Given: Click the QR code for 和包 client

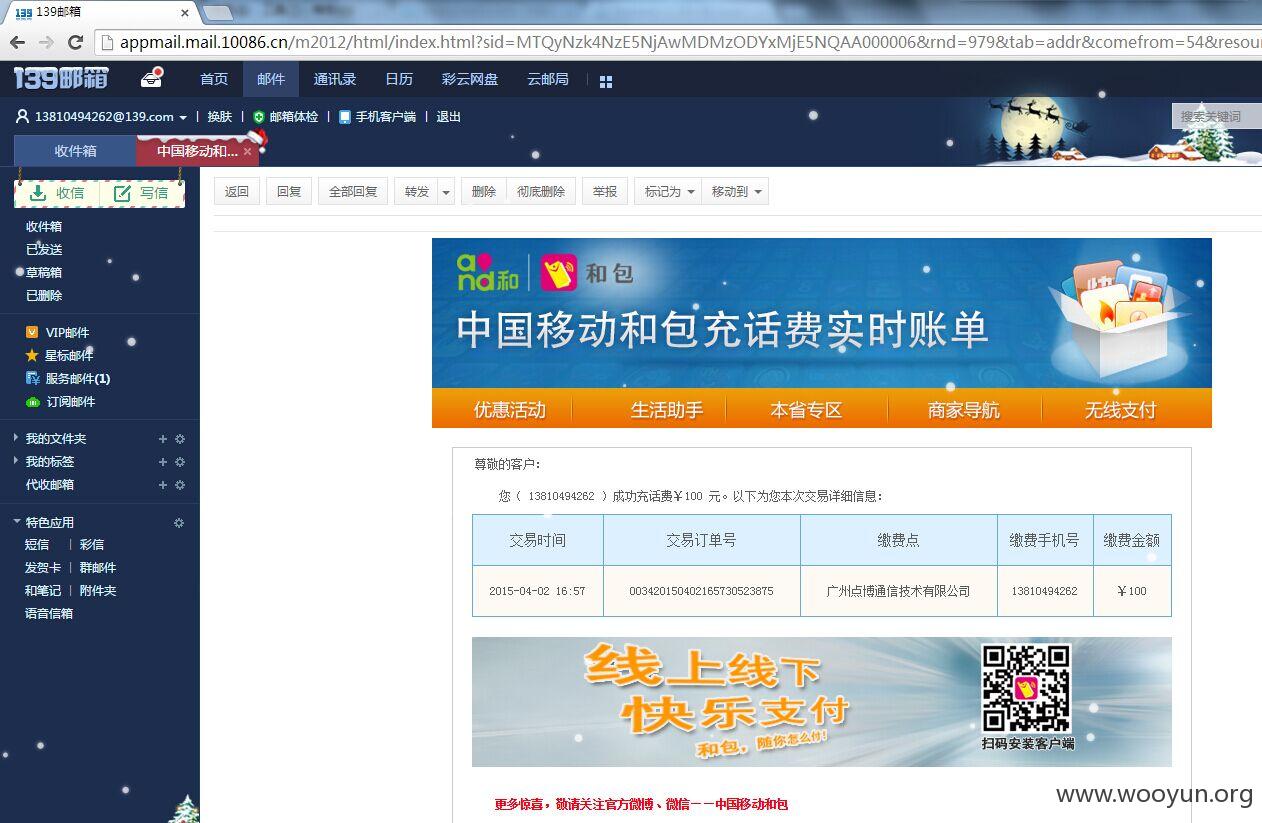Looking at the screenshot, I should coord(1026,689).
